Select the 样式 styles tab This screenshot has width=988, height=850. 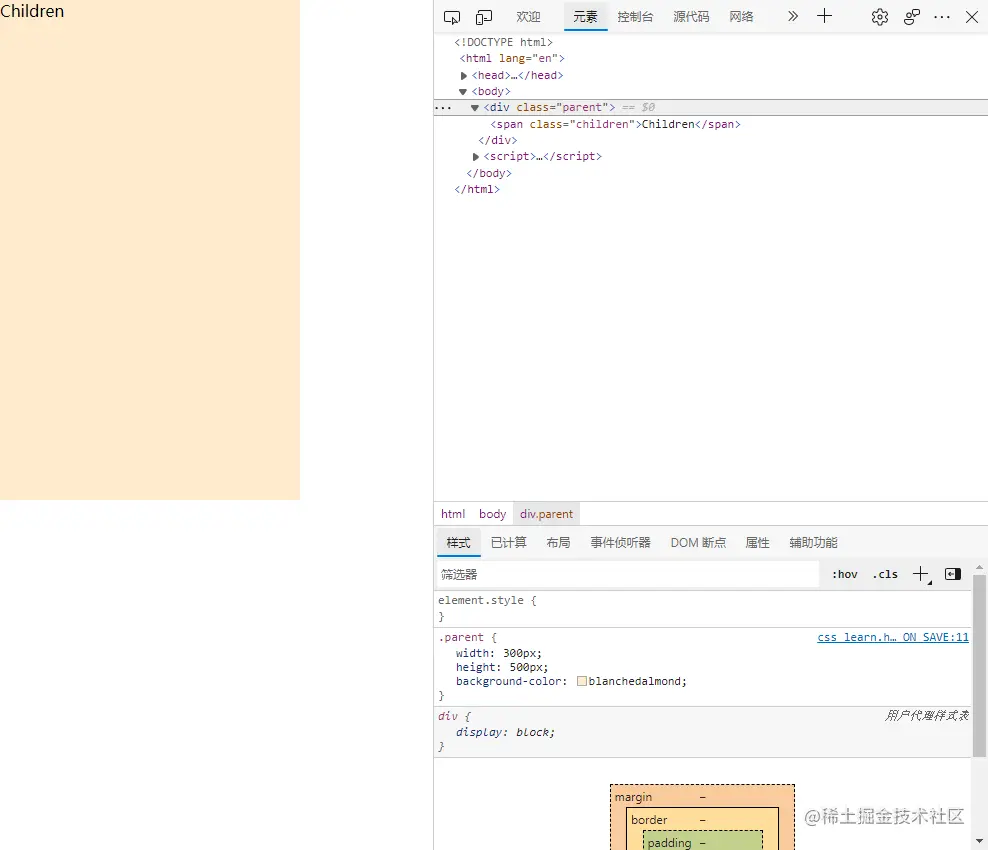tap(459, 543)
